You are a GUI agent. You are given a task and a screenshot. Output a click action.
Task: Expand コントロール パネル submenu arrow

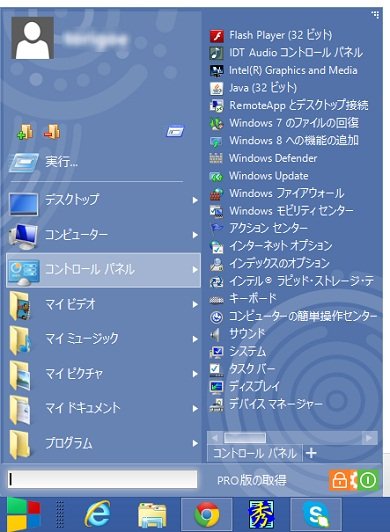click(195, 270)
